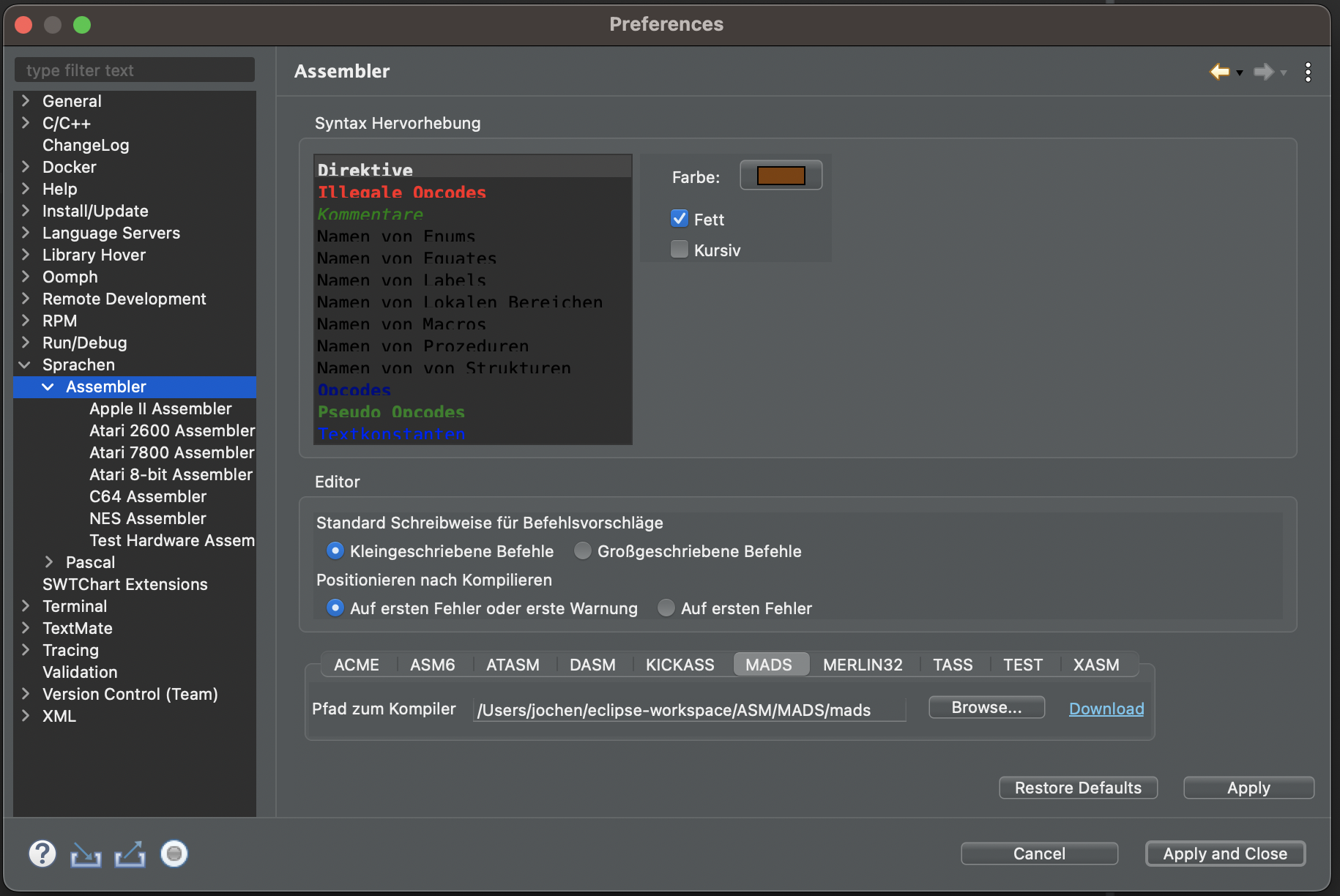This screenshot has height=896, width=1340.
Task: Click the Browse... button
Action: [986, 708]
